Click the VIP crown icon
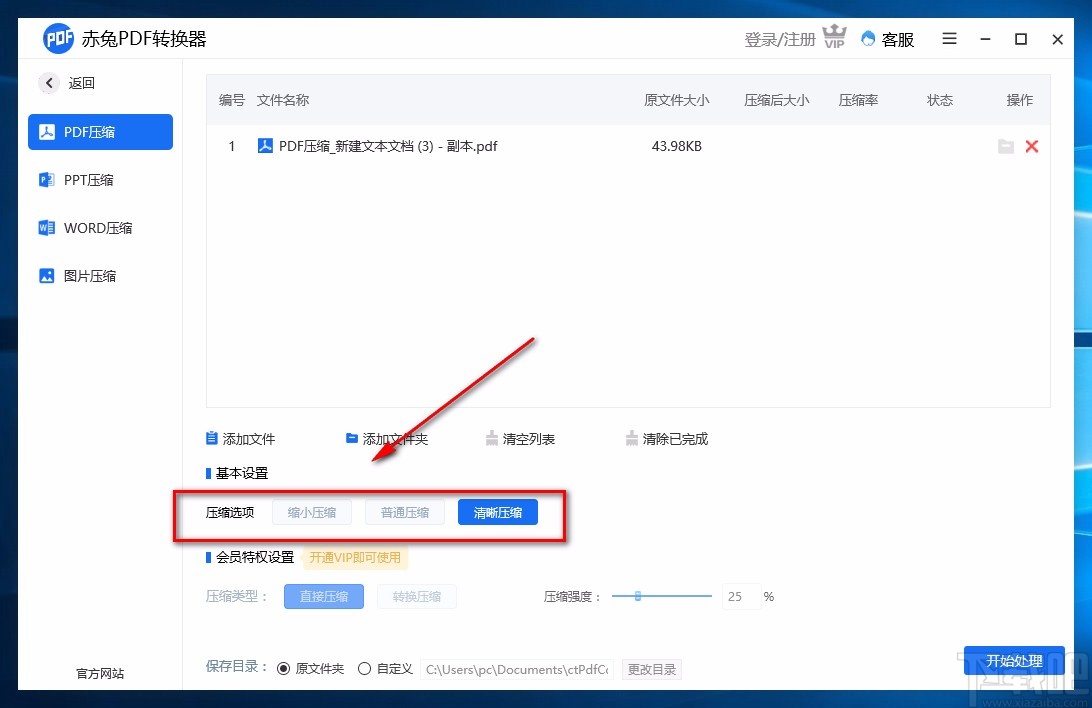This screenshot has height=708, width=1092. click(834, 37)
